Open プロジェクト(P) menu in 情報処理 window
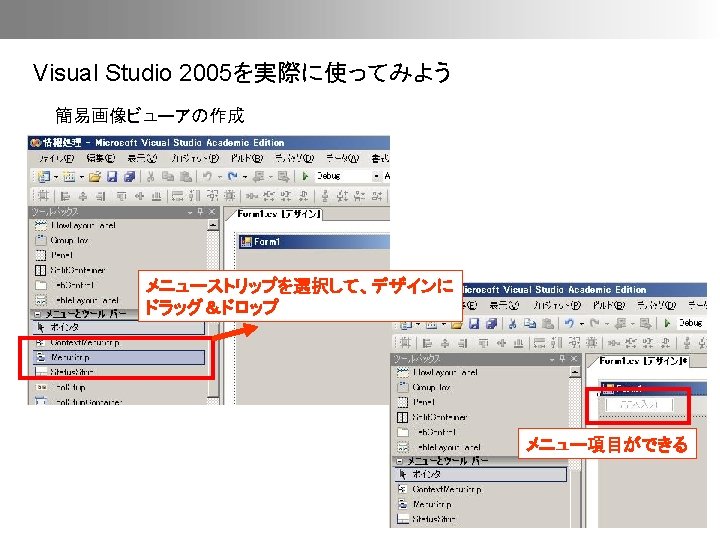 pos(195,158)
